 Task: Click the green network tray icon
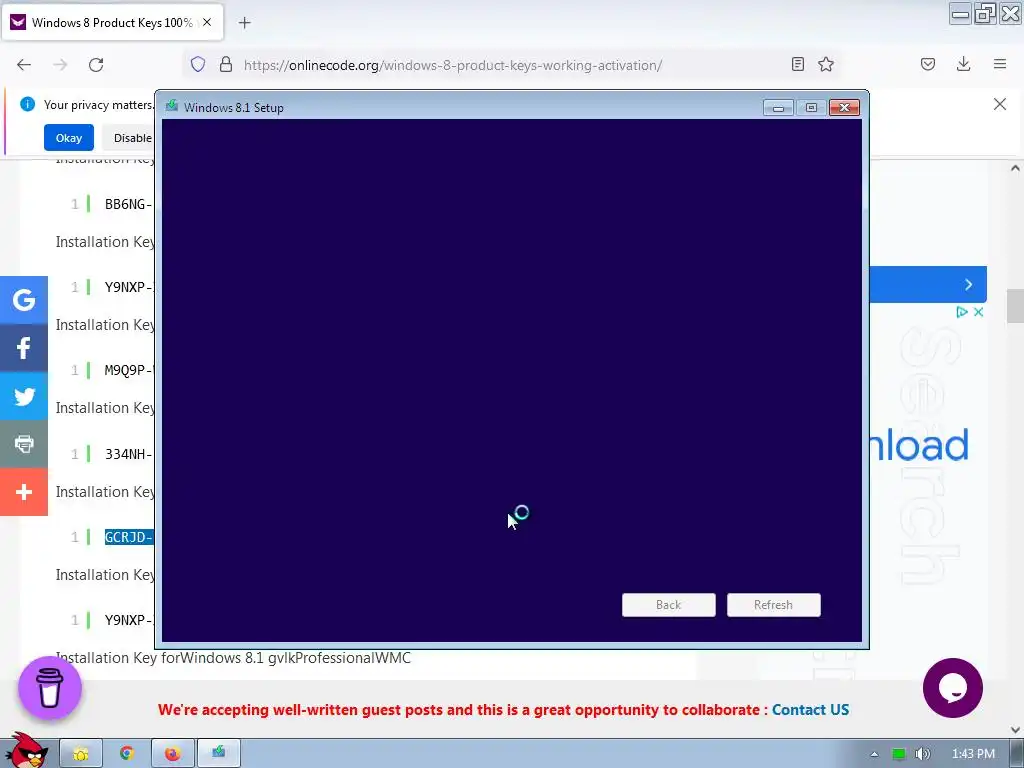899,754
